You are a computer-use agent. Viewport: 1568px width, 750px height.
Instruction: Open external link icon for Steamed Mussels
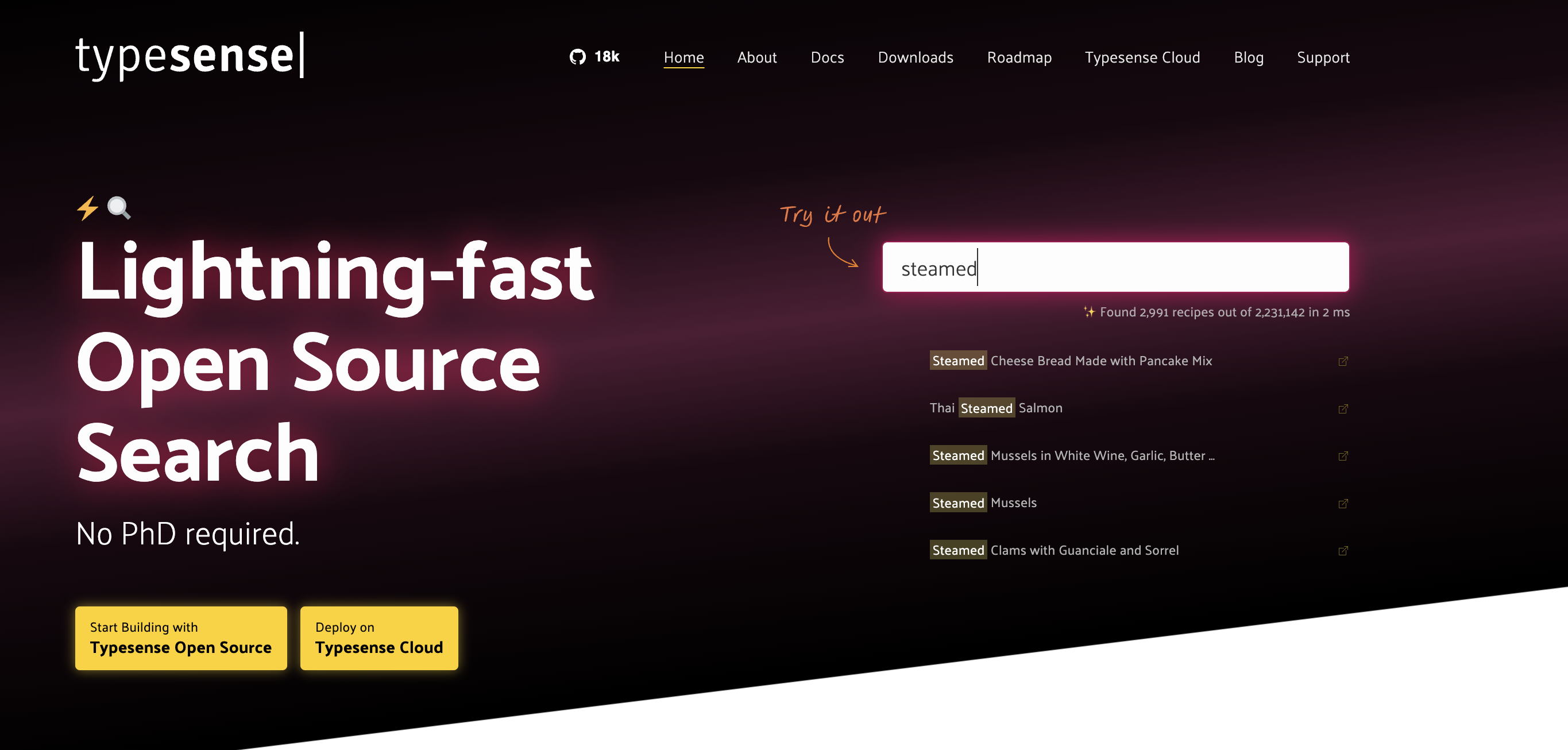pos(1343,504)
